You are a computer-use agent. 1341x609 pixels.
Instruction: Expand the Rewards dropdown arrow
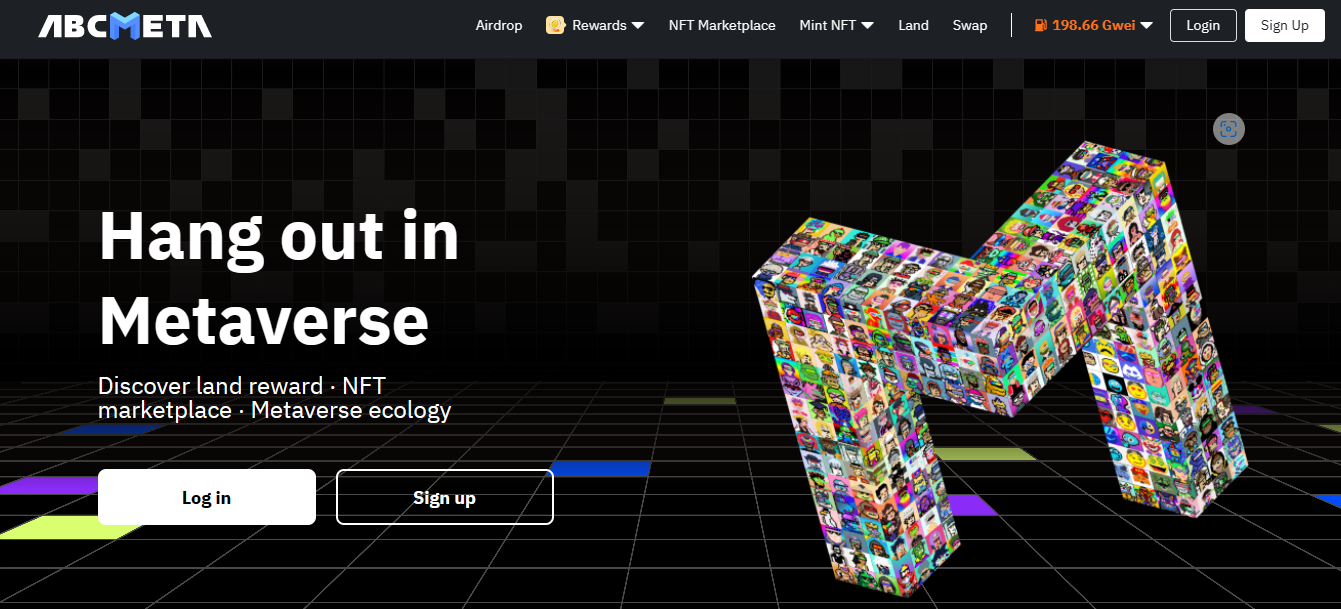(638, 26)
